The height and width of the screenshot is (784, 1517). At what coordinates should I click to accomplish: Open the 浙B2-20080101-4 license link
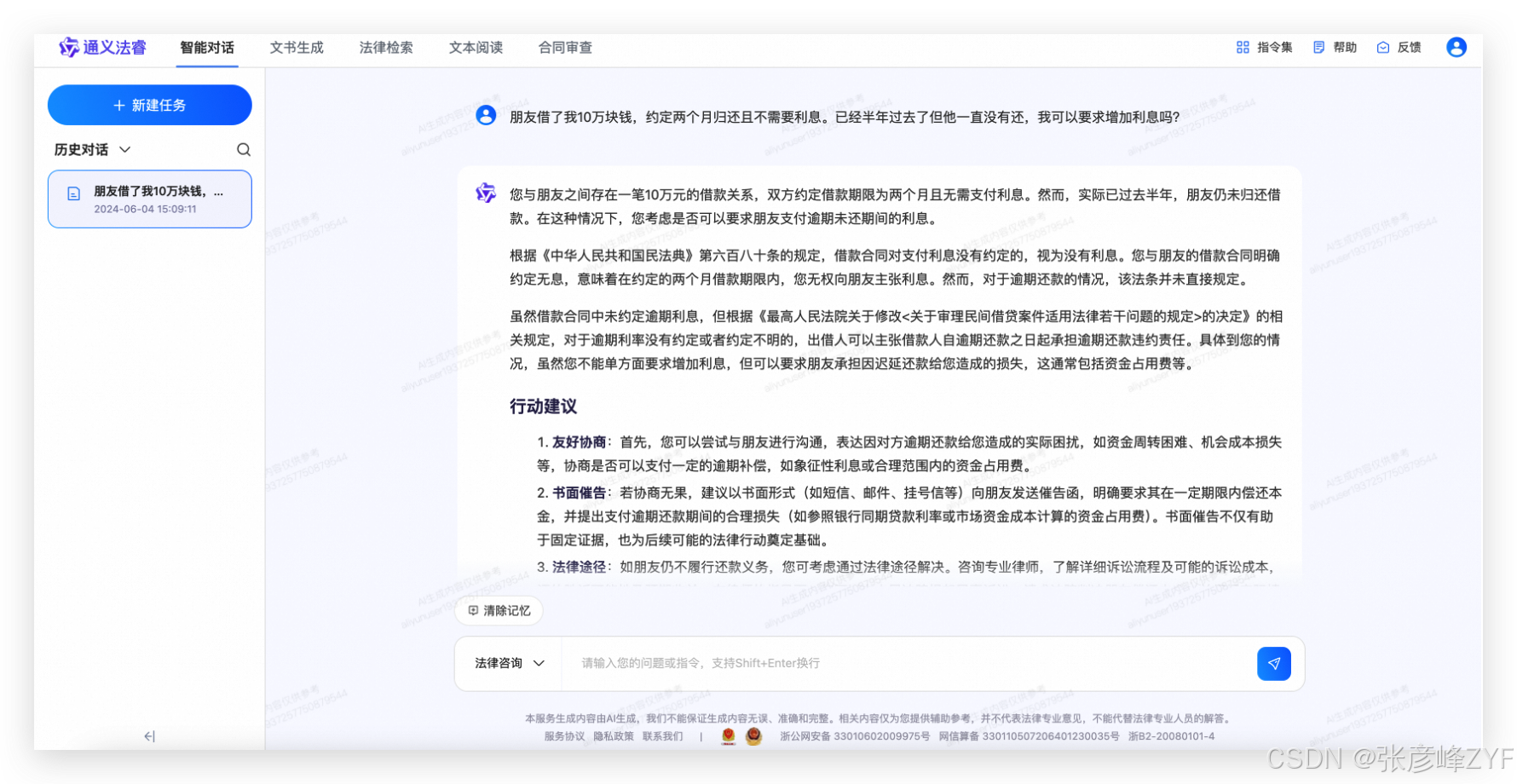(x=1172, y=736)
